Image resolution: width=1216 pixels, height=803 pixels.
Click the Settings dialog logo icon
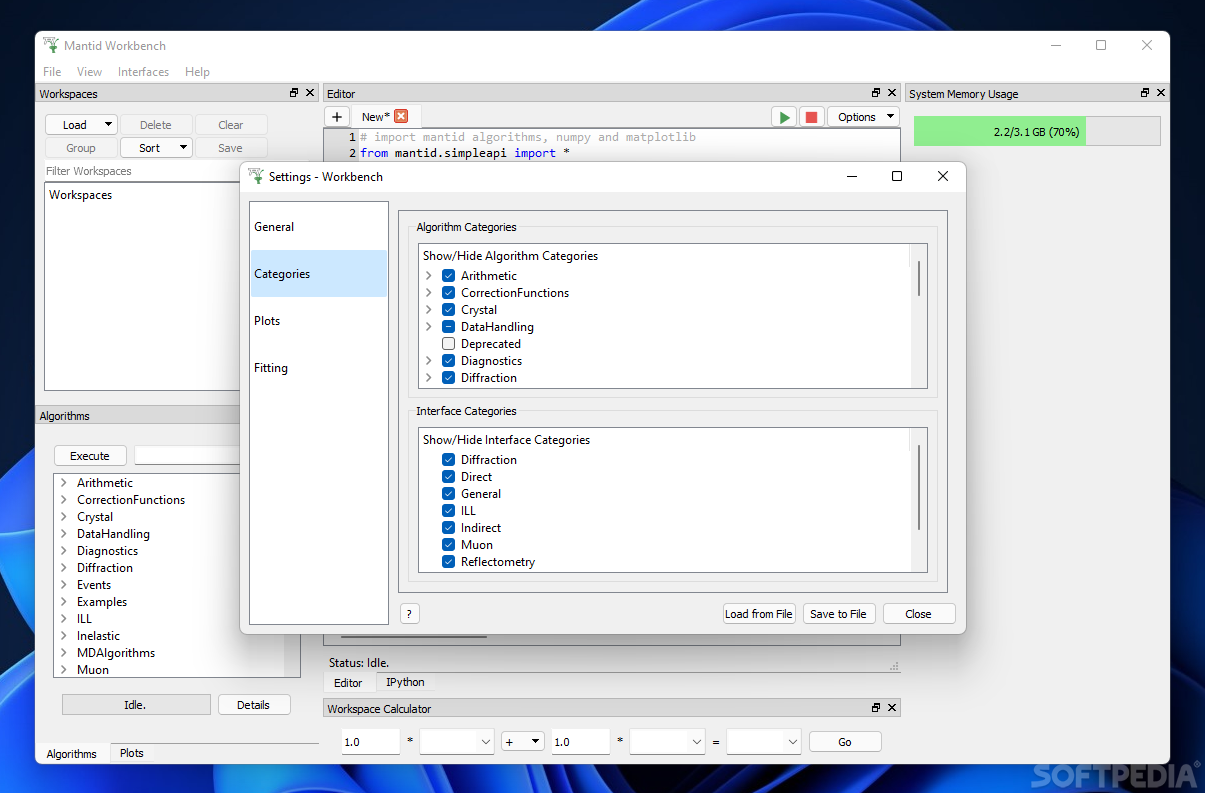256,176
